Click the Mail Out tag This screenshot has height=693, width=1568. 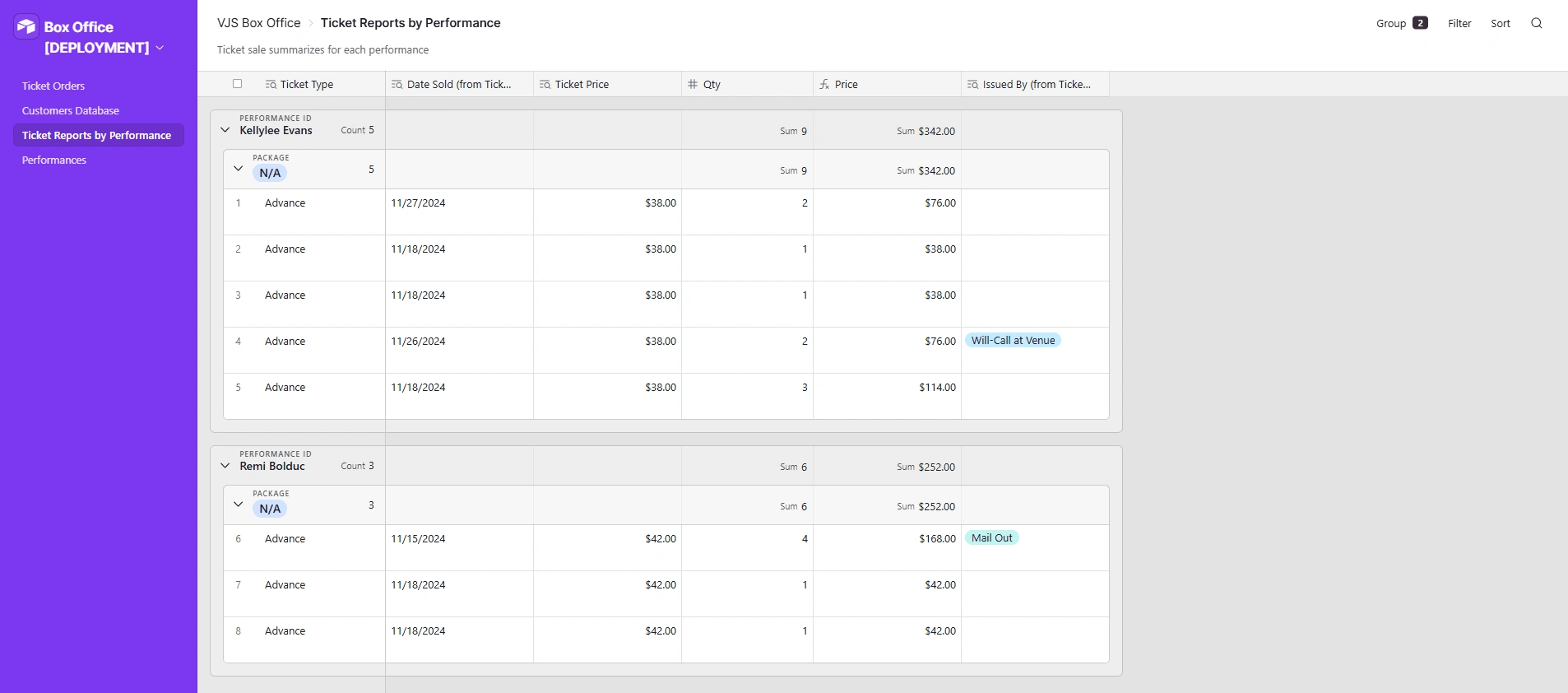992,538
